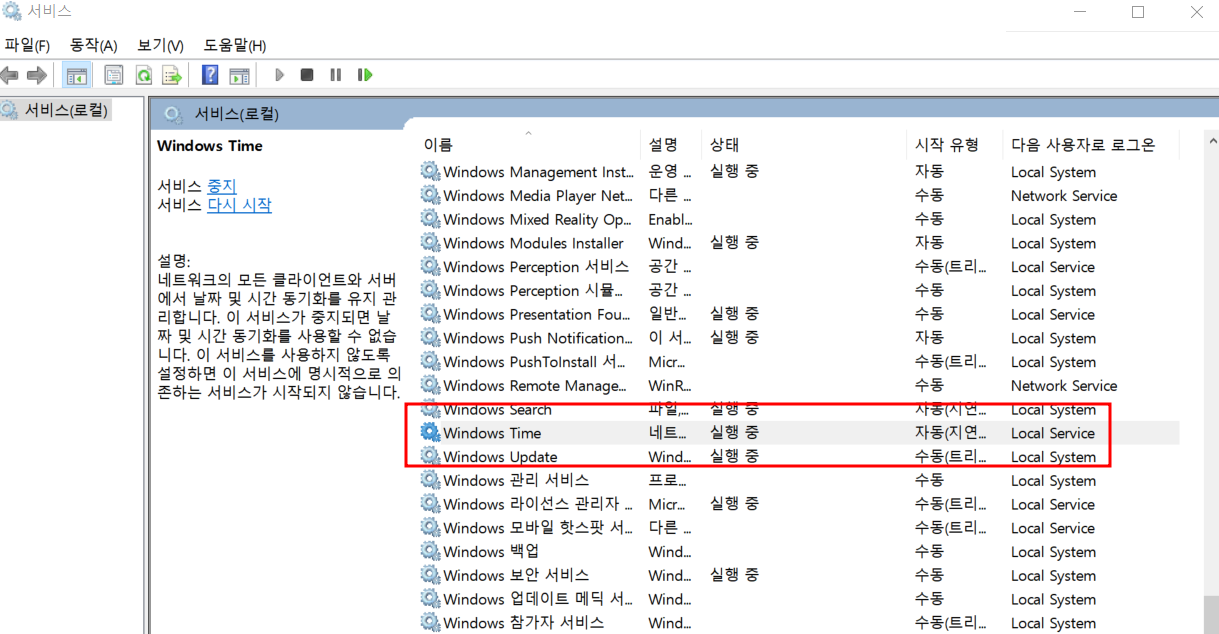The height and width of the screenshot is (634, 1219).
Task: Click the Pause Service toolbar icon
Action: [x=335, y=75]
